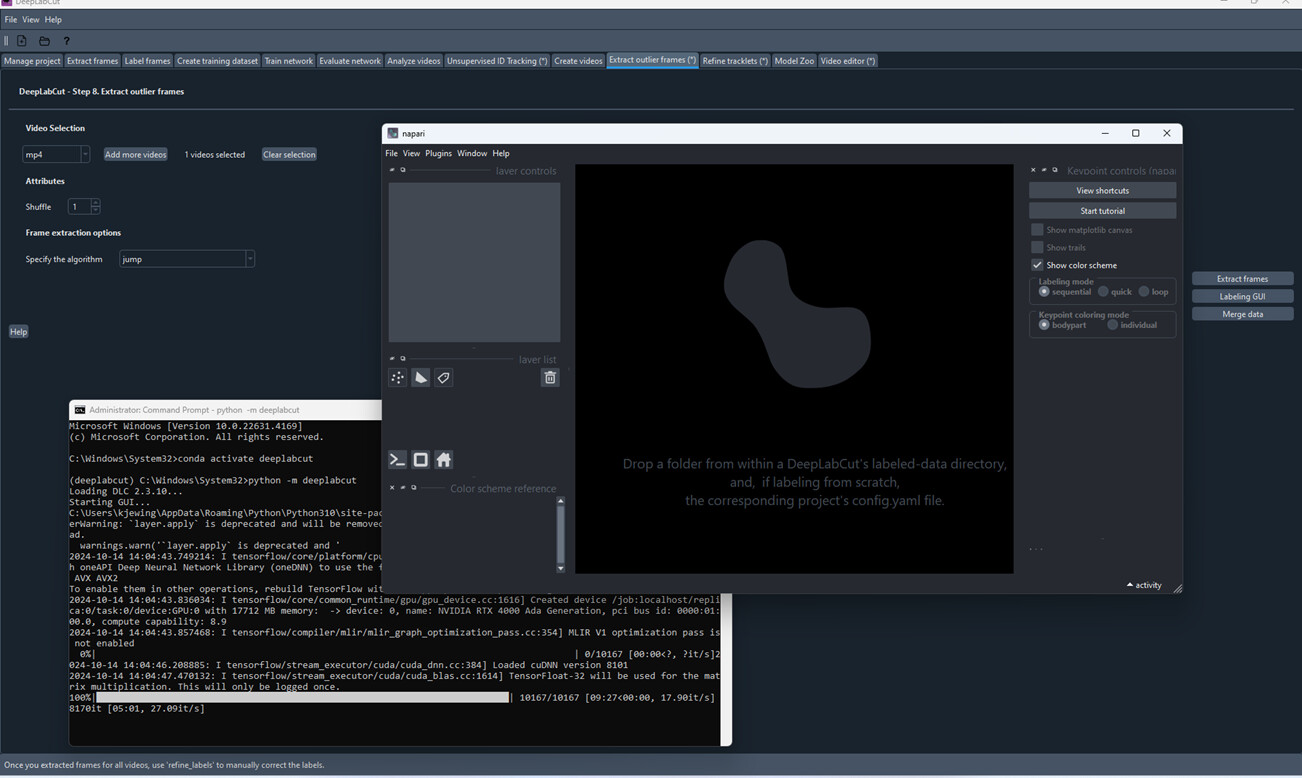Launch the Labeling GUI
Image resolution: width=1302 pixels, height=778 pixels.
click(x=1242, y=296)
